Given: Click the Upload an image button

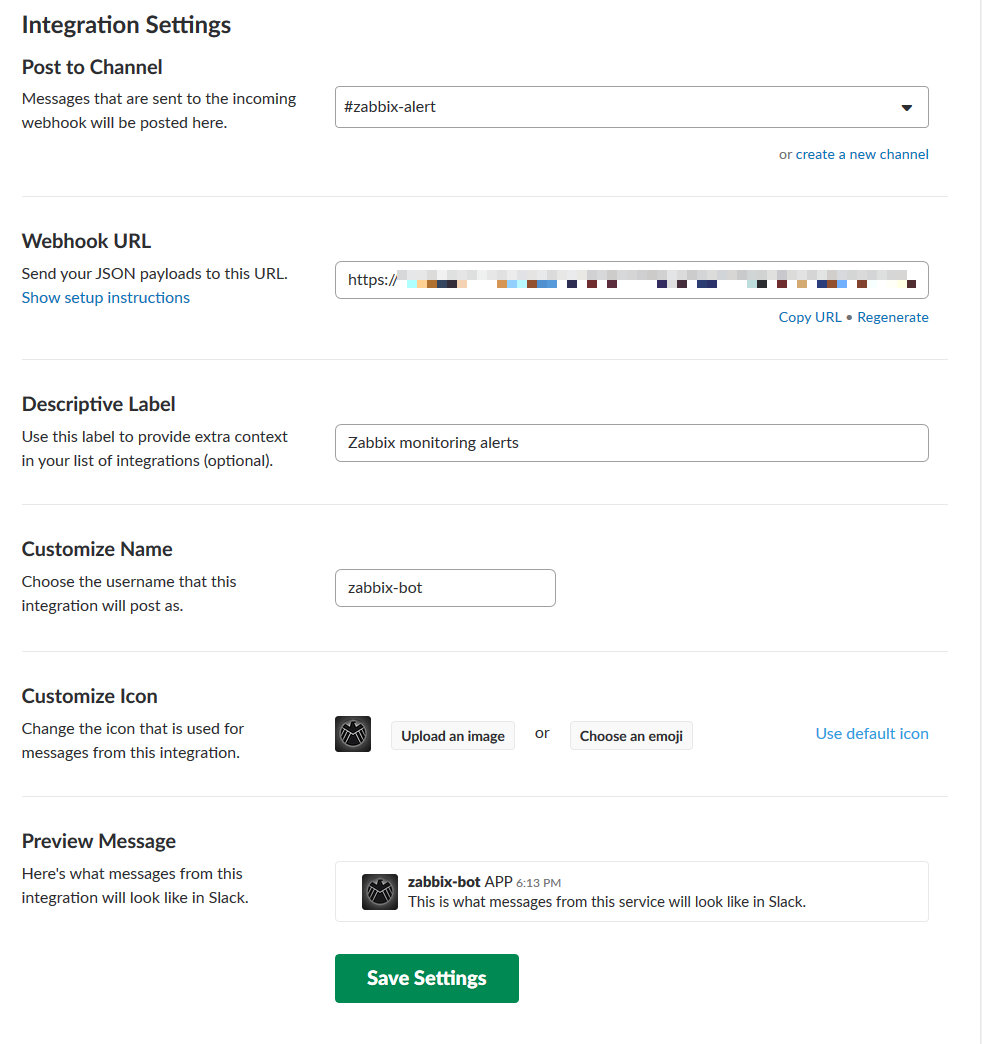Looking at the screenshot, I should (453, 736).
